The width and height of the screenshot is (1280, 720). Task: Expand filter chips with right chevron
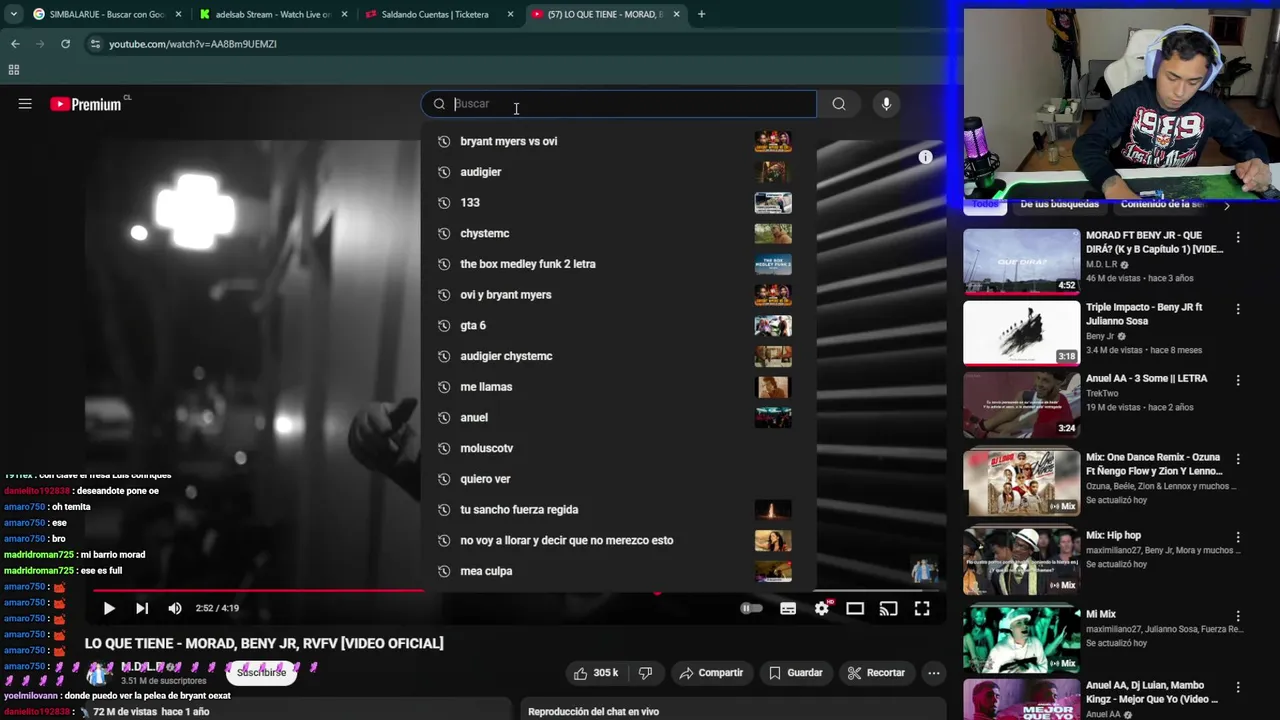[1227, 205]
